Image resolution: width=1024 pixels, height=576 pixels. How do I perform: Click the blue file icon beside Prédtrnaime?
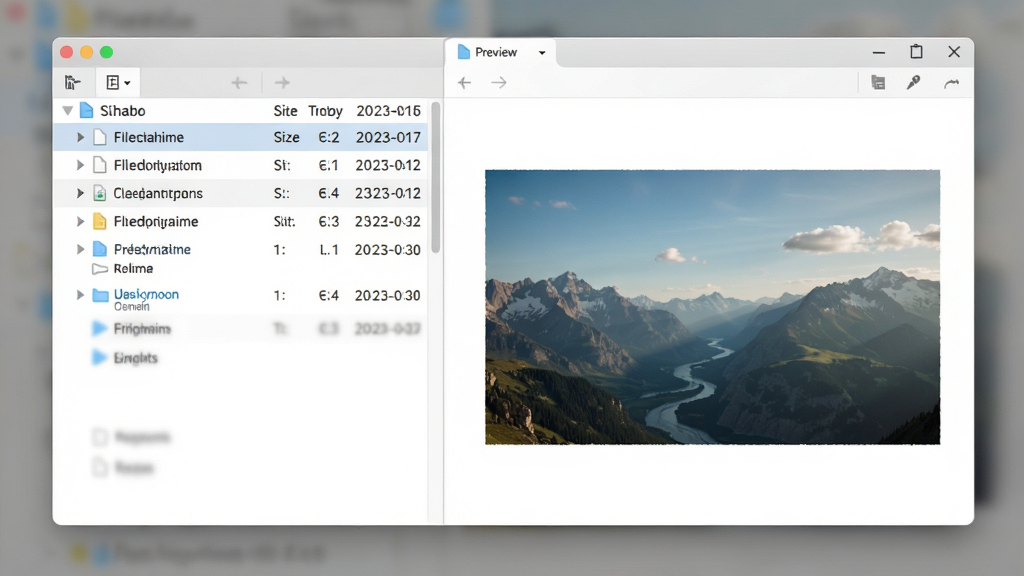coord(100,249)
